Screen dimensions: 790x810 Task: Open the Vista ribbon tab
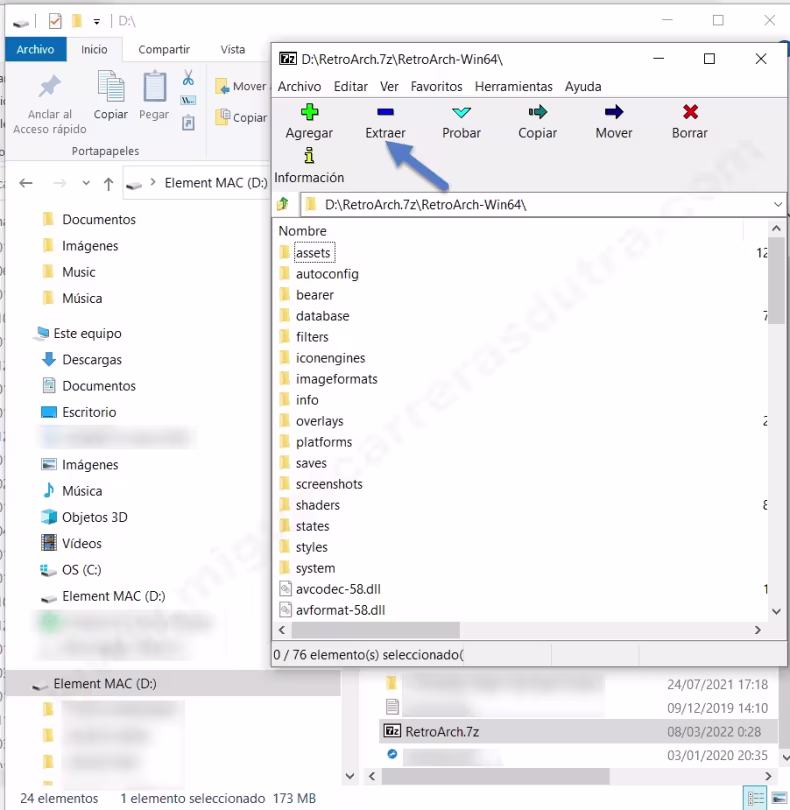coord(233,49)
